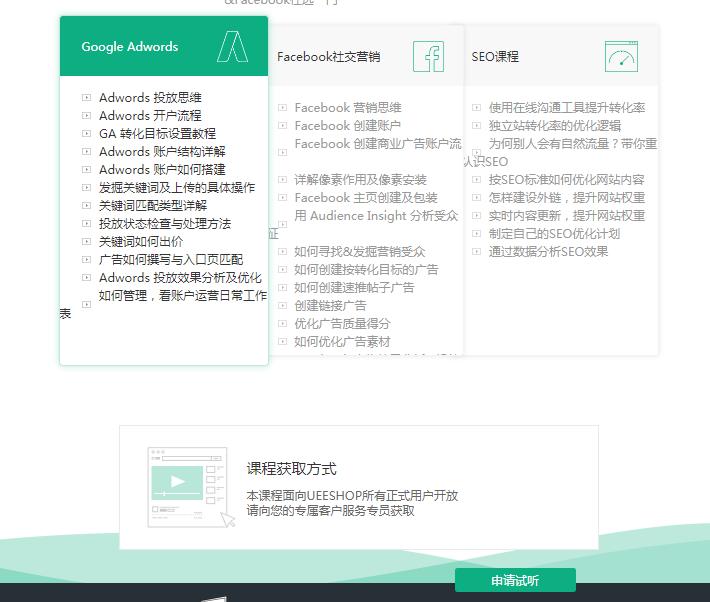
Task: Click play icon beside 发掘关键词及上传的具体操作
Action: coord(86,188)
